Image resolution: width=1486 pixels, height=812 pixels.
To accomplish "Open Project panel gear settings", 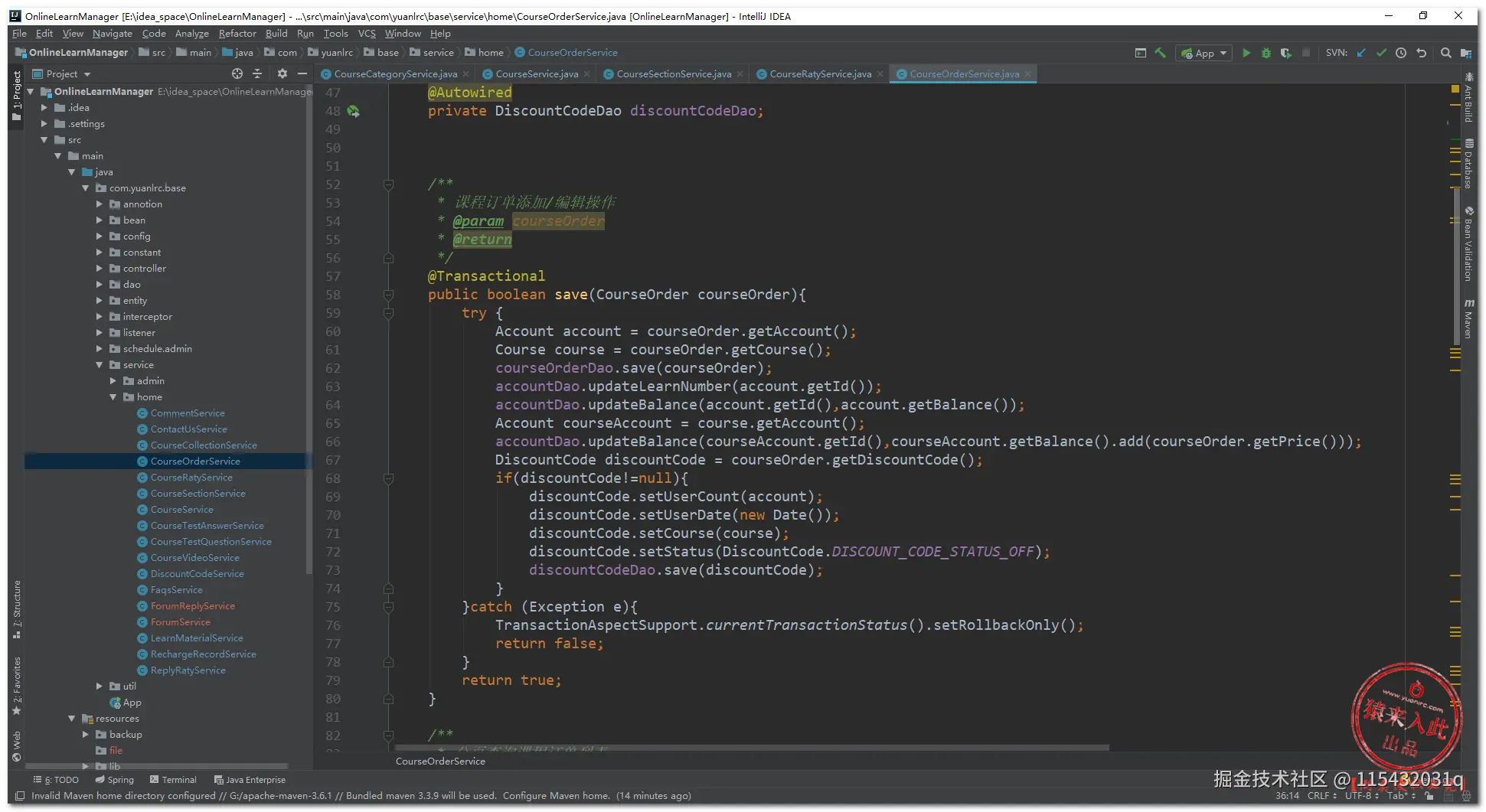I will pos(282,73).
